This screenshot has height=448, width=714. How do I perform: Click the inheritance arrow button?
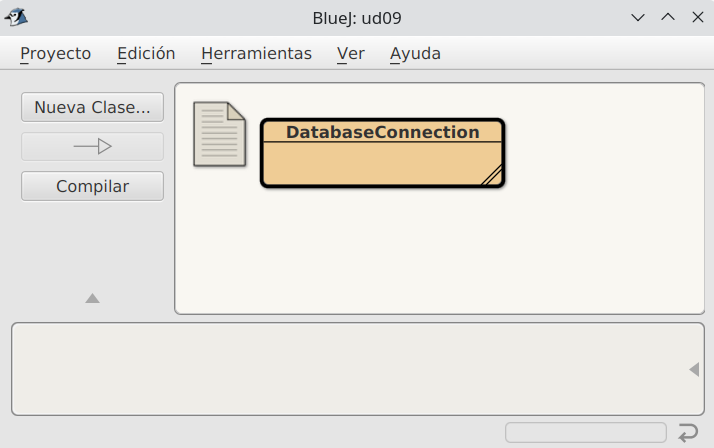pyautogui.click(x=92, y=147)
